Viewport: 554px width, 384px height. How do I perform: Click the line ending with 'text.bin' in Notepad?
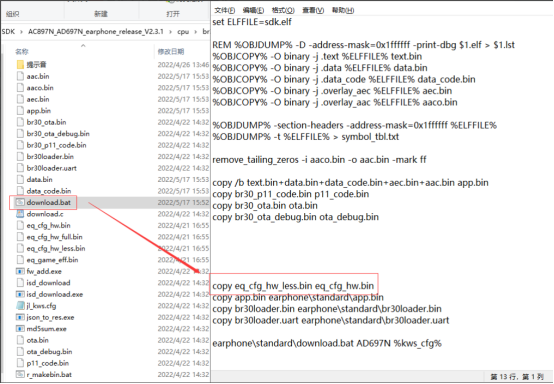coord(317,56)
